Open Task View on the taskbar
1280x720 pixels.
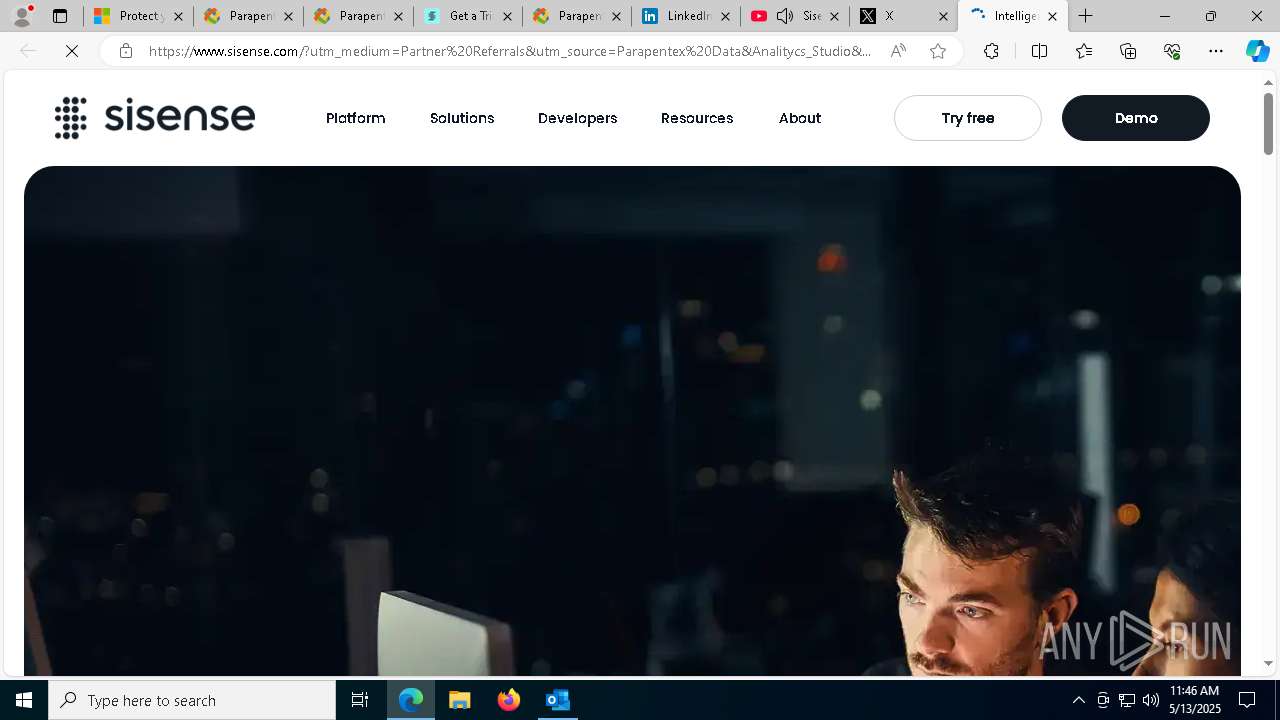click(x=360, y=700)
